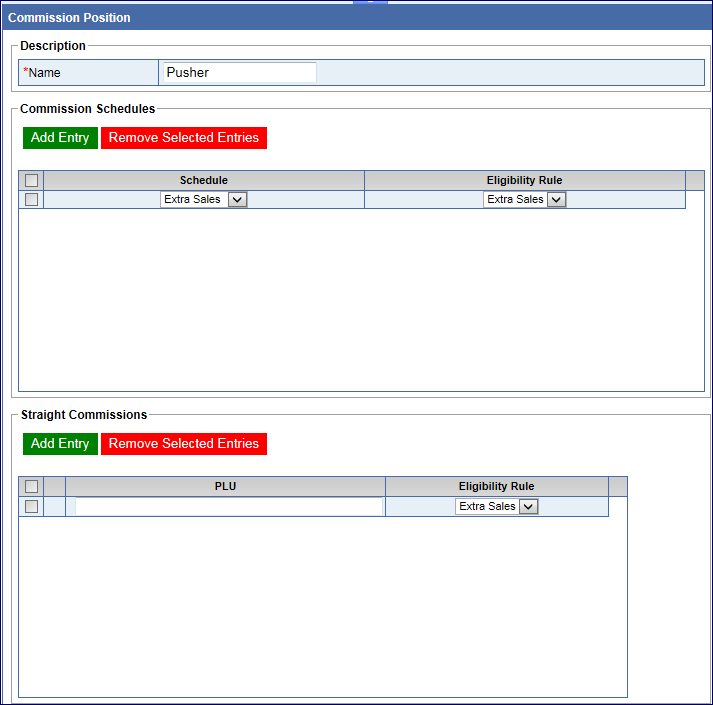Click the collapse handle above the title bar
The image size is (713, 705).
click(x=370, y=3)
